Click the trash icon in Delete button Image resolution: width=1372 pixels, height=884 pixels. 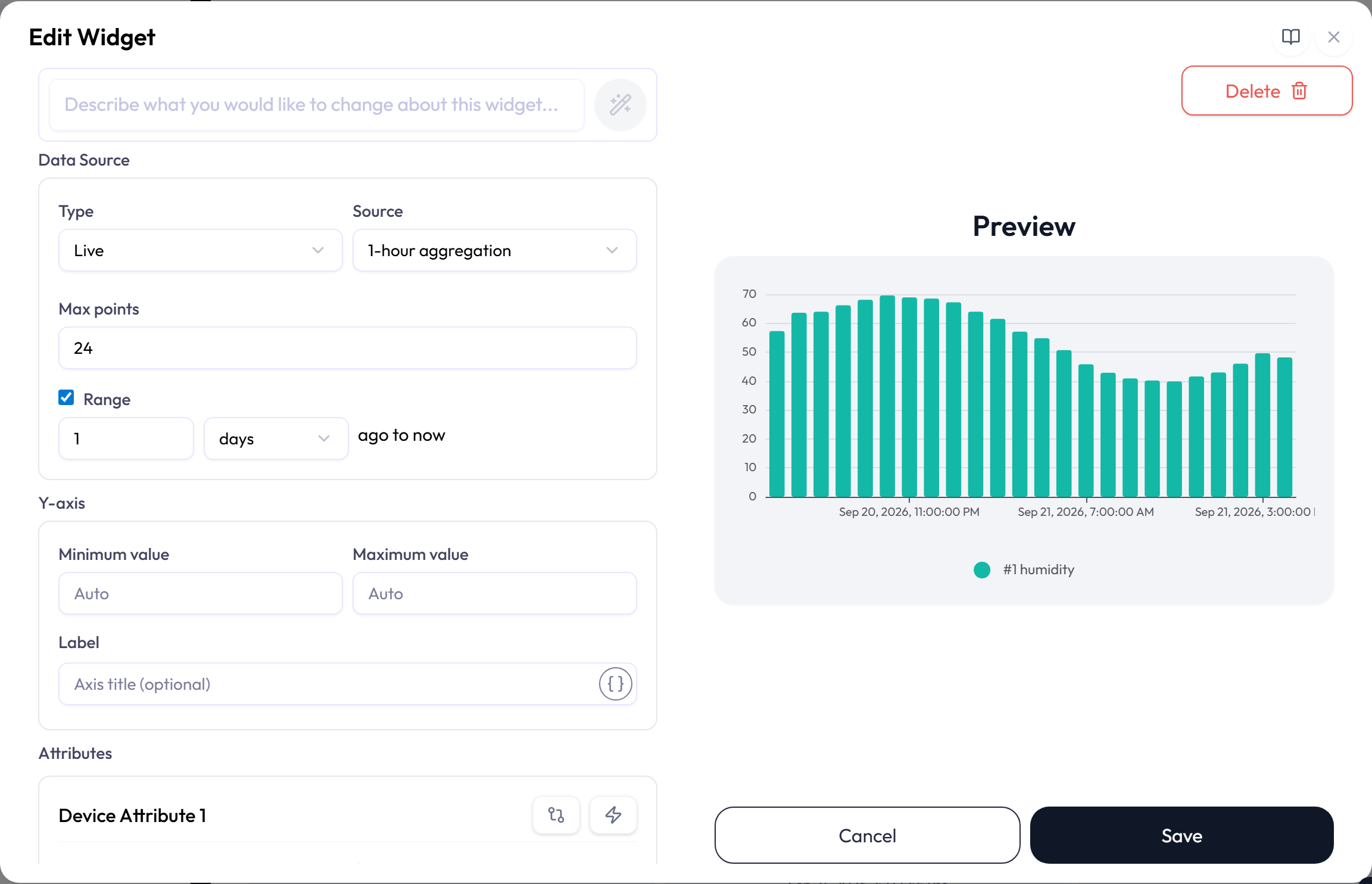point(1299,91)
